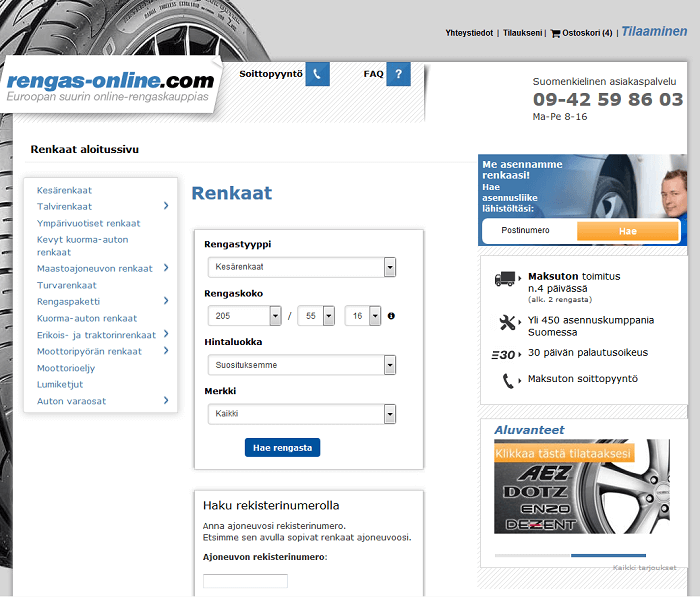Image resolution: width=700 pixels, height=597 pixels.
Task: Open Kevyt kuorma-auton renkaat category
Action: 83,246
